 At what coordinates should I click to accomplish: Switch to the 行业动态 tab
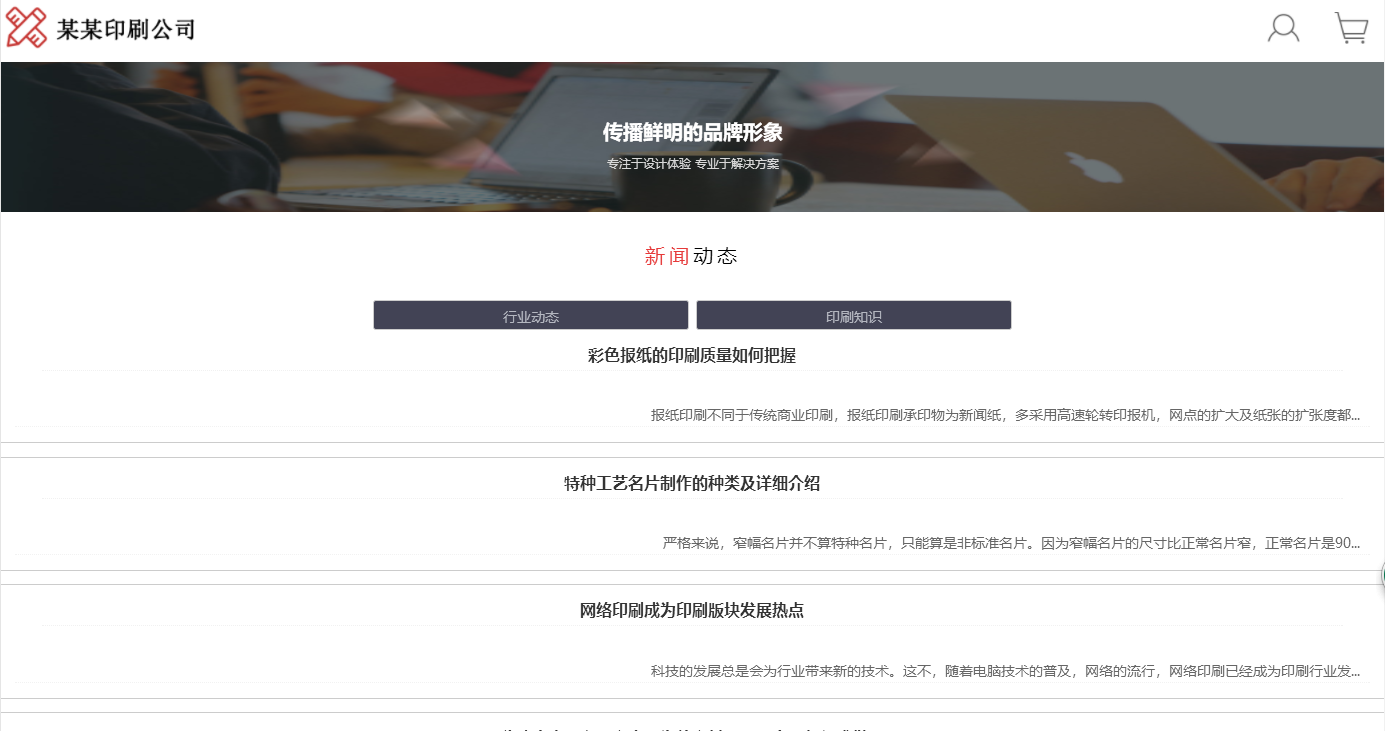[x=530, y=316]
